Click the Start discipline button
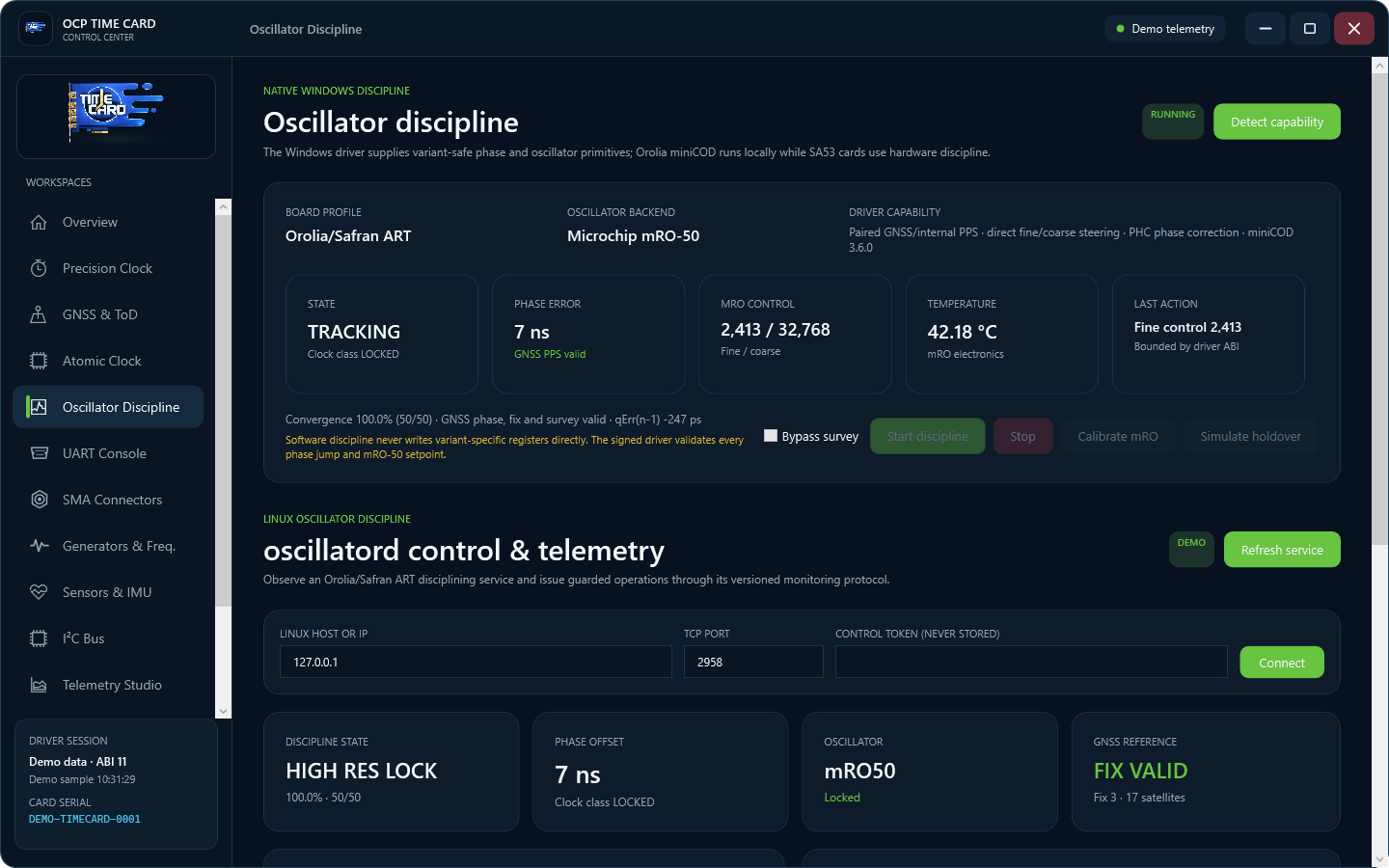The image size is (1389, 868). coord(928,436)
